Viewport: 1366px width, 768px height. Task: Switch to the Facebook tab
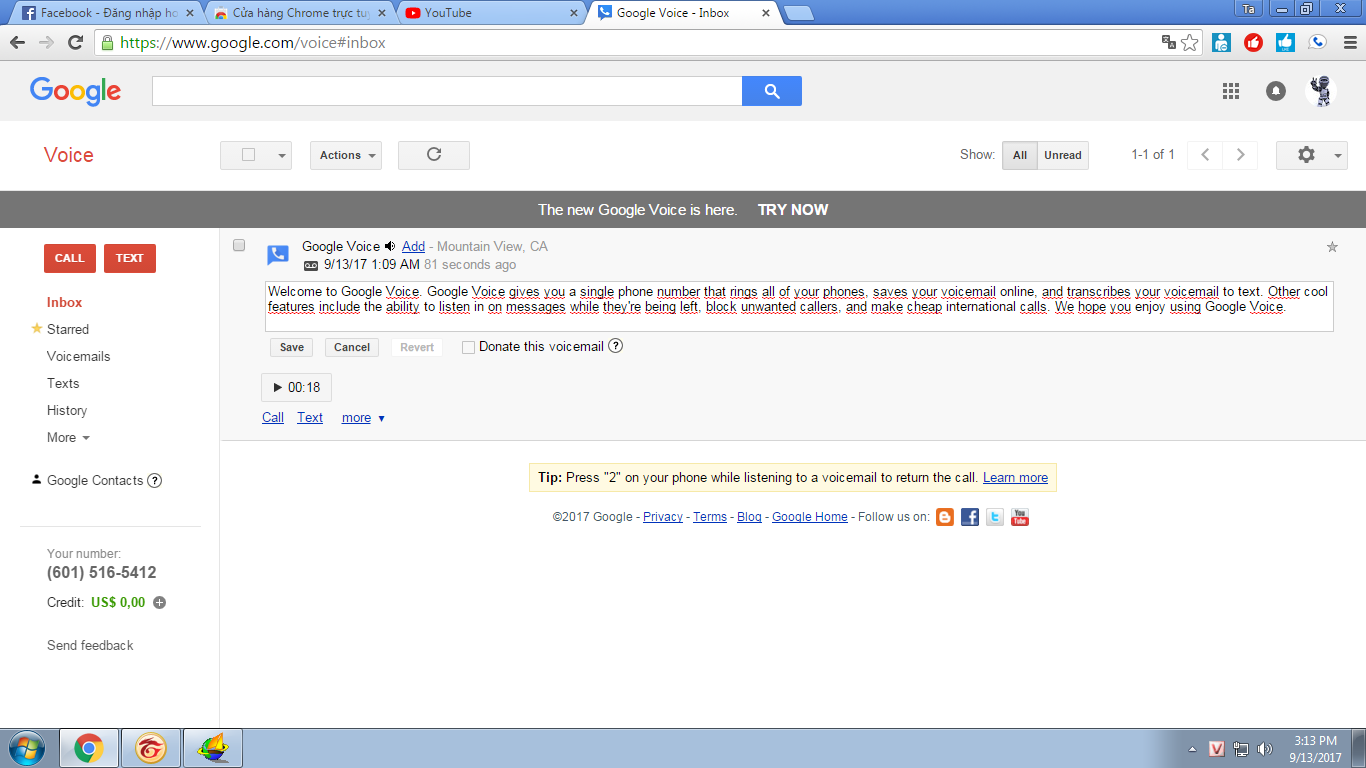click(x=105, y=13)
